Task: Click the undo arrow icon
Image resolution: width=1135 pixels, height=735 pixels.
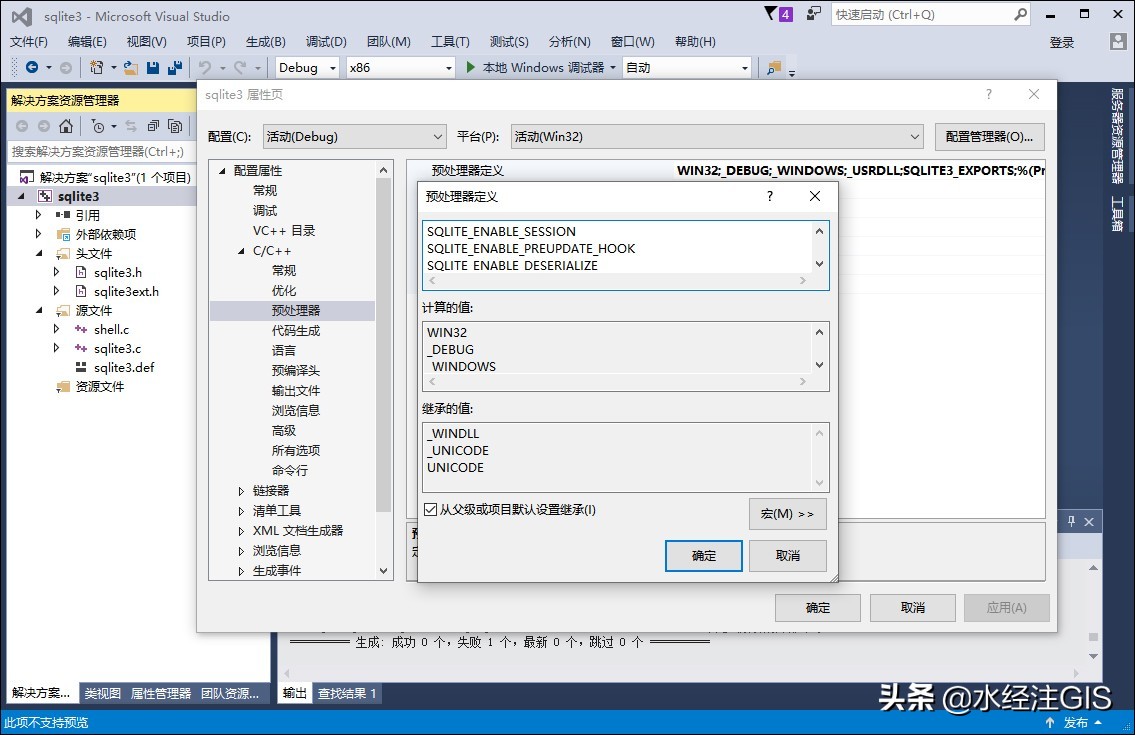Action: pyautogui.click(x=205, y=67)
